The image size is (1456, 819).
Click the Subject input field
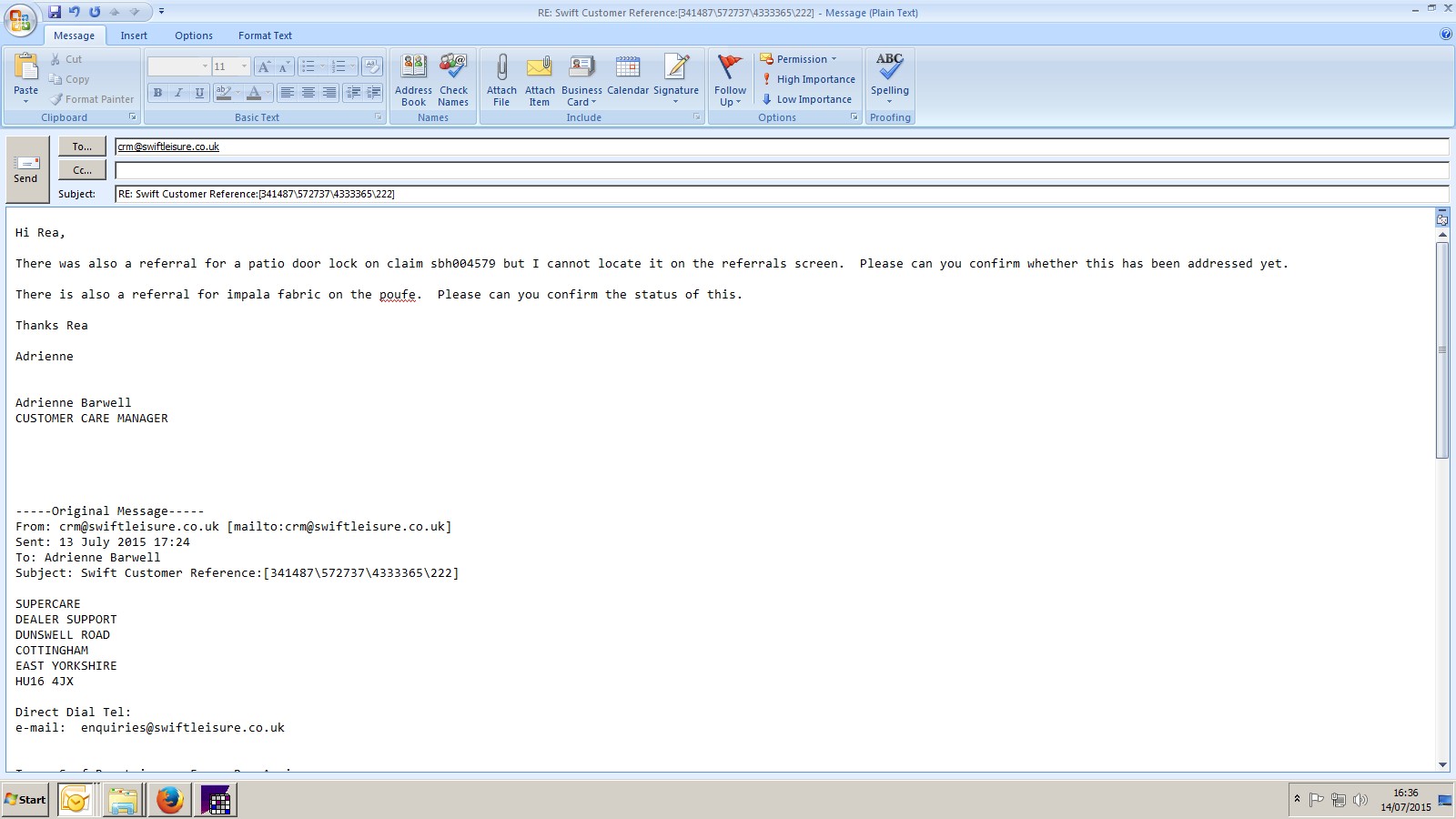[x=782, y=194]
